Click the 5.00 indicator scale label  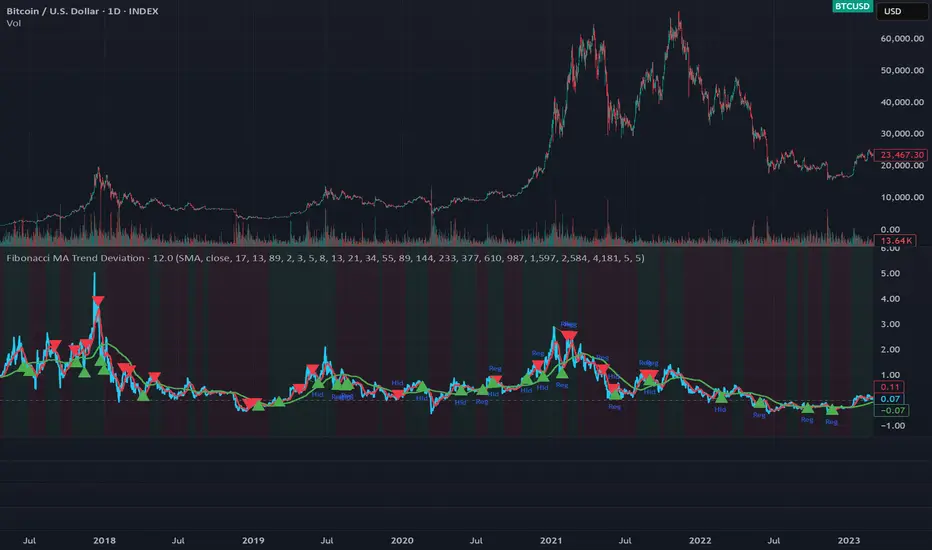(890, 274)
